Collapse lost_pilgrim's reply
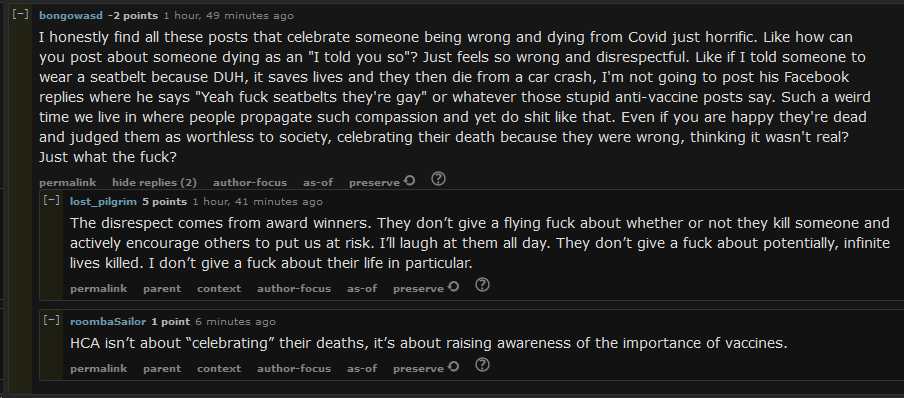Viewport: 904px width, 398px height. (x=51, y=201)
